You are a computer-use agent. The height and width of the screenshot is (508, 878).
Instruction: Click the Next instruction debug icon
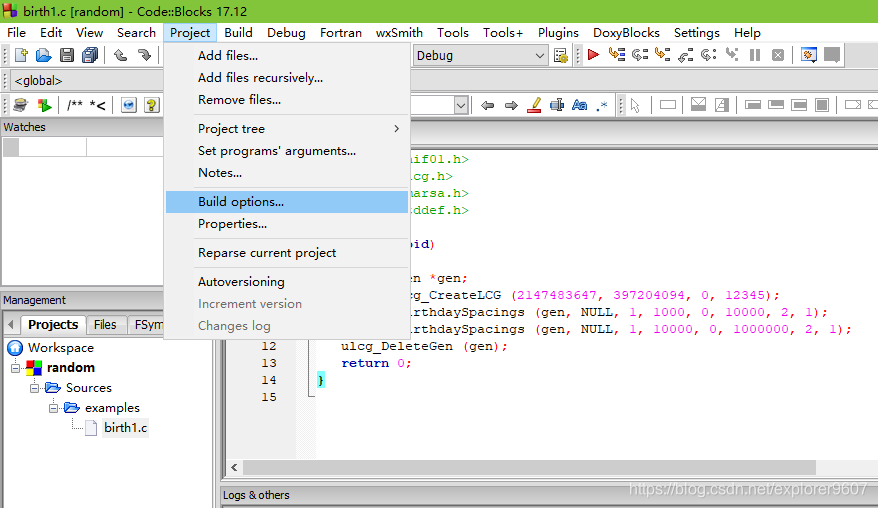click(708, 55)
